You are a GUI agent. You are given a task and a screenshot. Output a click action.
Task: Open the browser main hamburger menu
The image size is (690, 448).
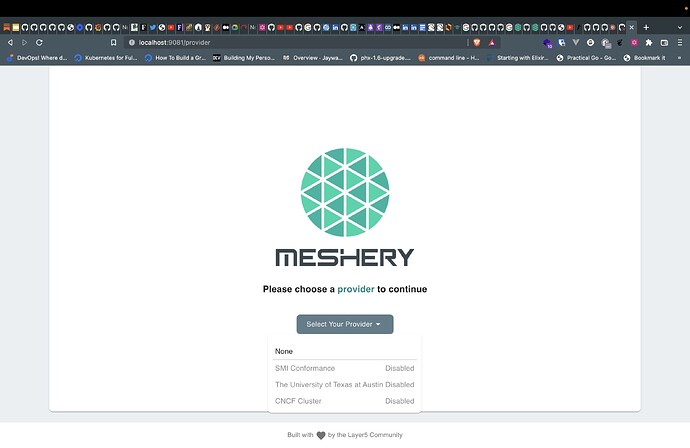pos(680,42)
